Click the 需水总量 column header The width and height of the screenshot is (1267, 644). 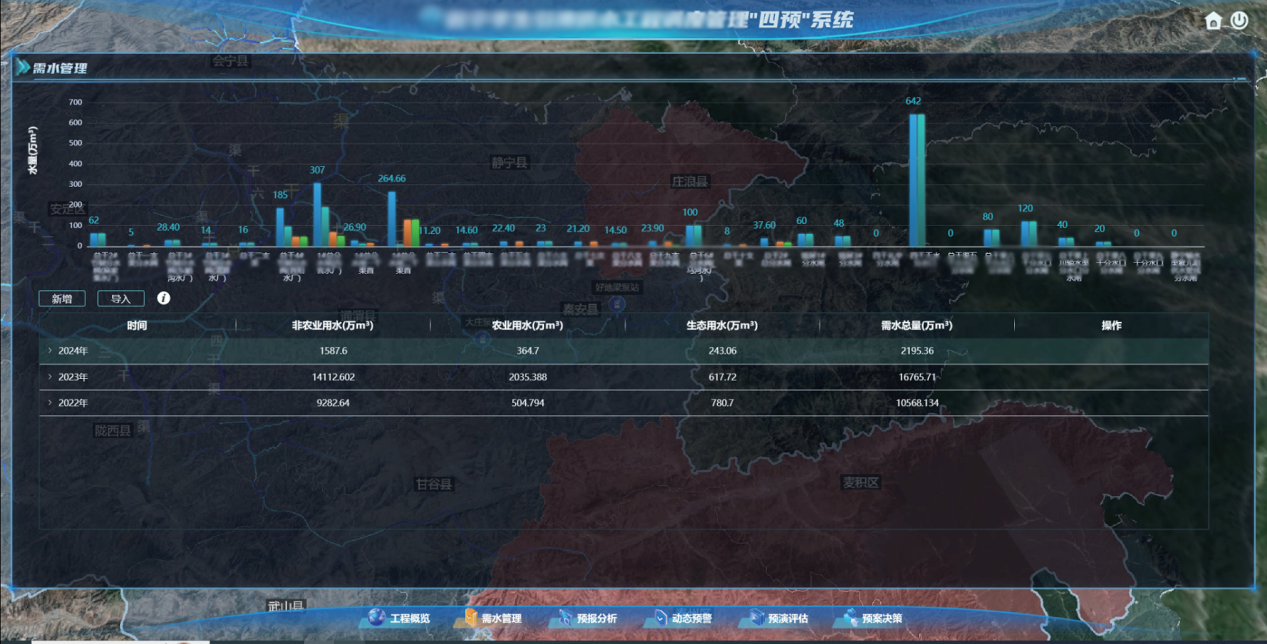coord(916,325)
